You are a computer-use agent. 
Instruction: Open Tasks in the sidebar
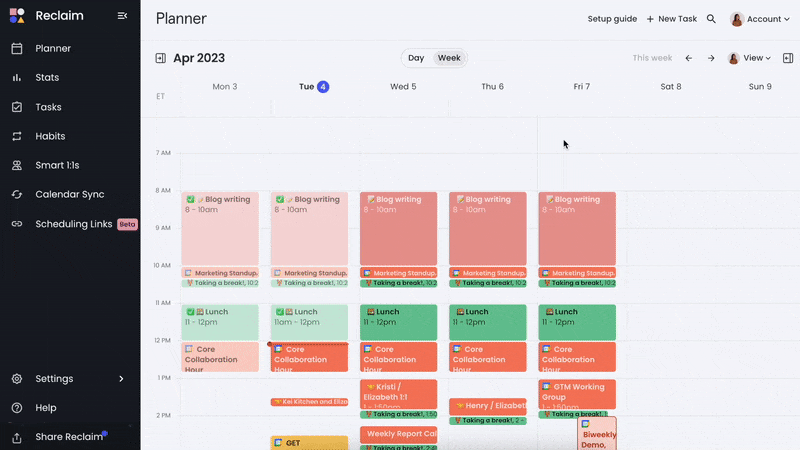pyautogui.click(x=48, y=107)
